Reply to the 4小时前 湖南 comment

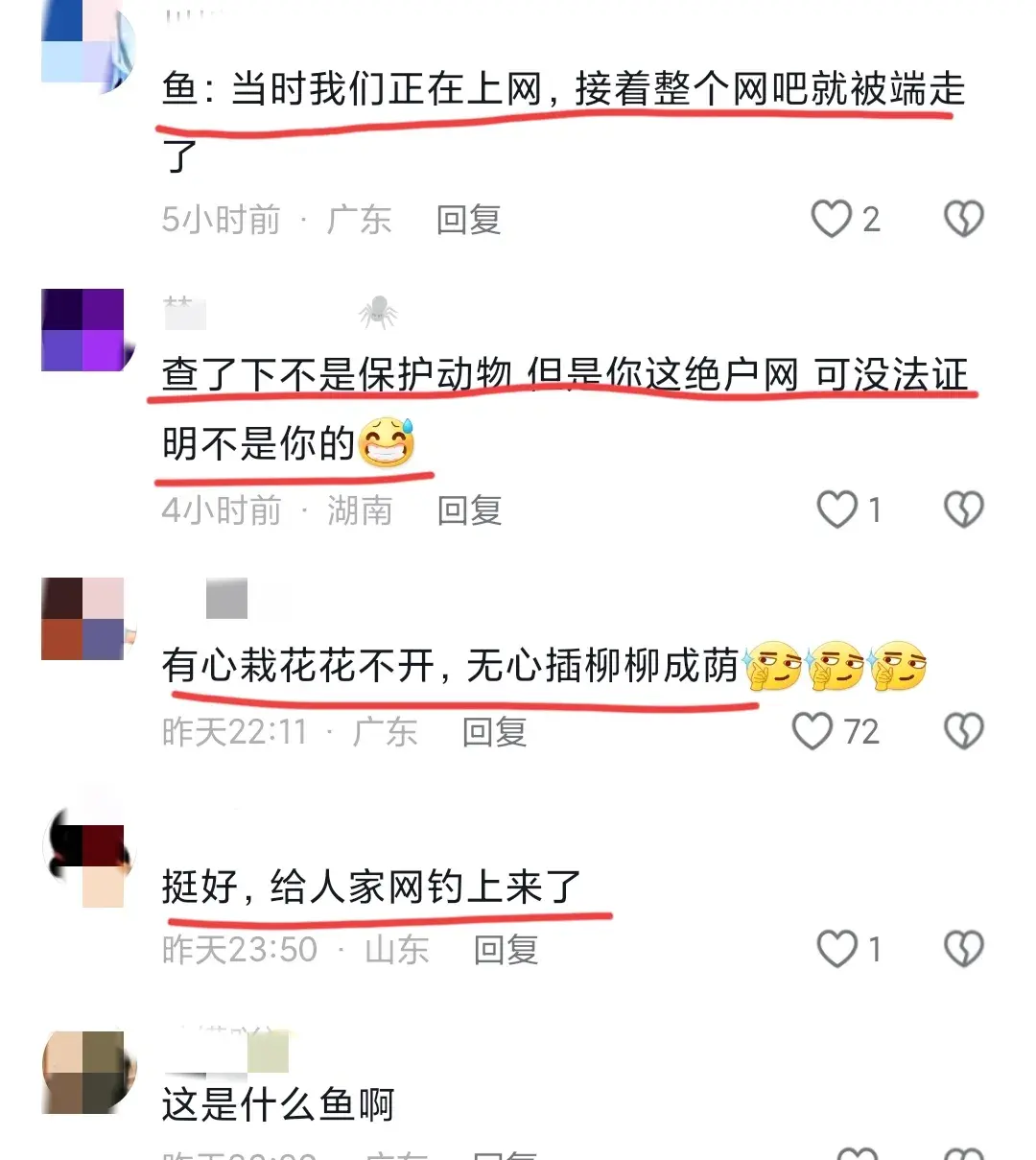coord(470,510)
